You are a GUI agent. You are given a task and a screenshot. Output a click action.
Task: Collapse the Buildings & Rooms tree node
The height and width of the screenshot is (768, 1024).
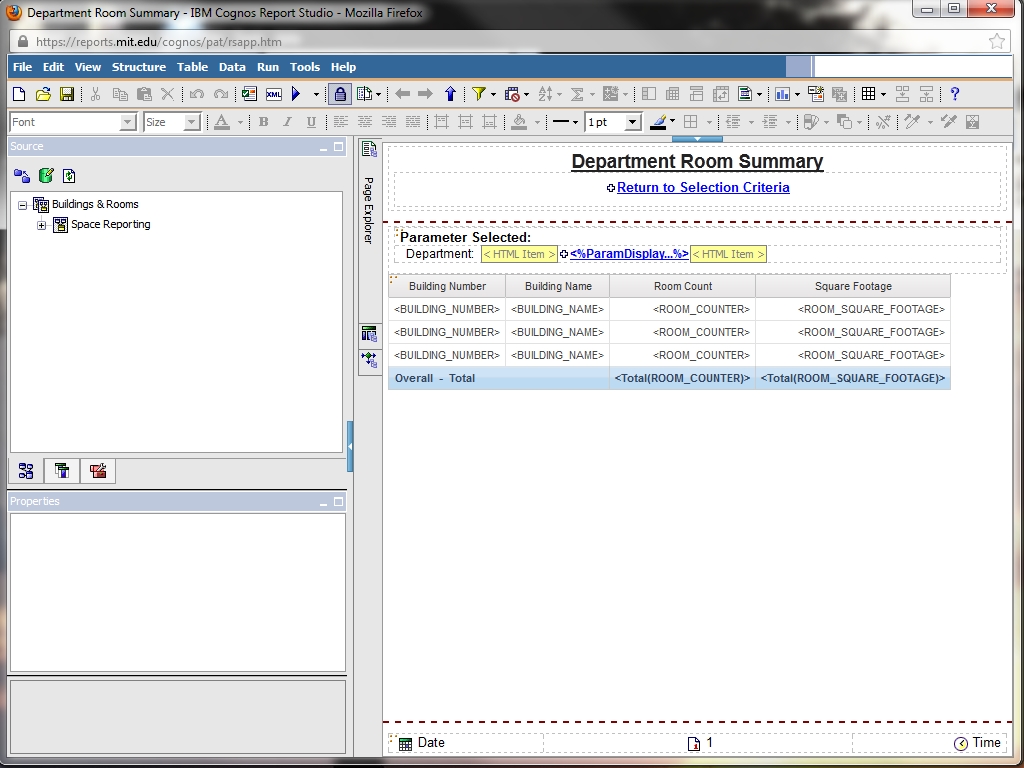coord(23,205)
